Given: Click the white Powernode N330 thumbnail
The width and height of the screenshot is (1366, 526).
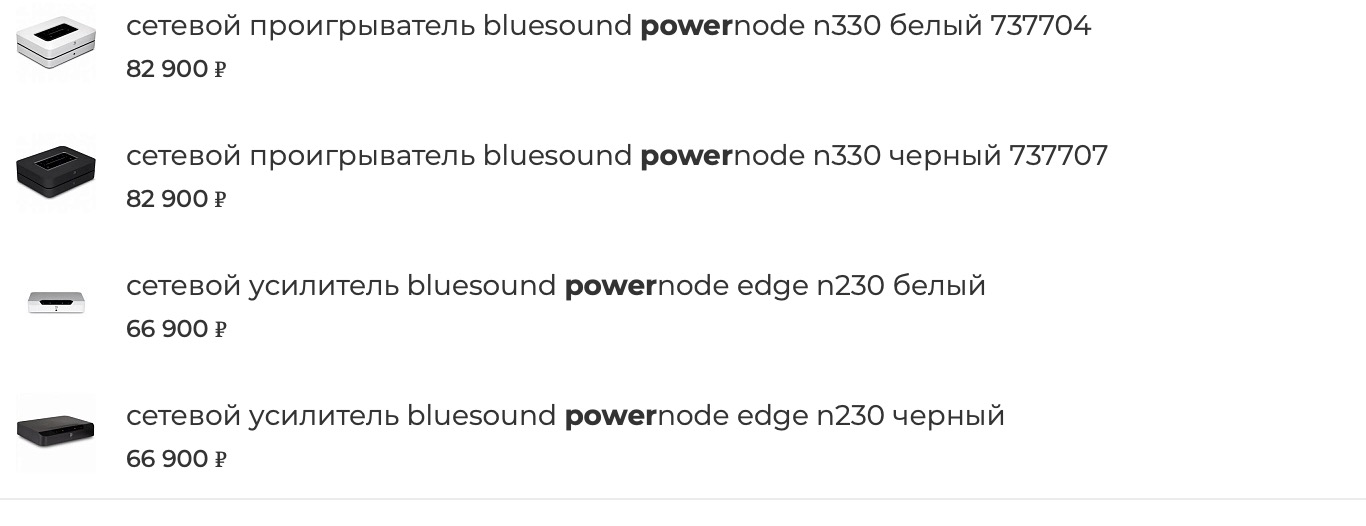Looking at the screenshot, I should [56, 43].
